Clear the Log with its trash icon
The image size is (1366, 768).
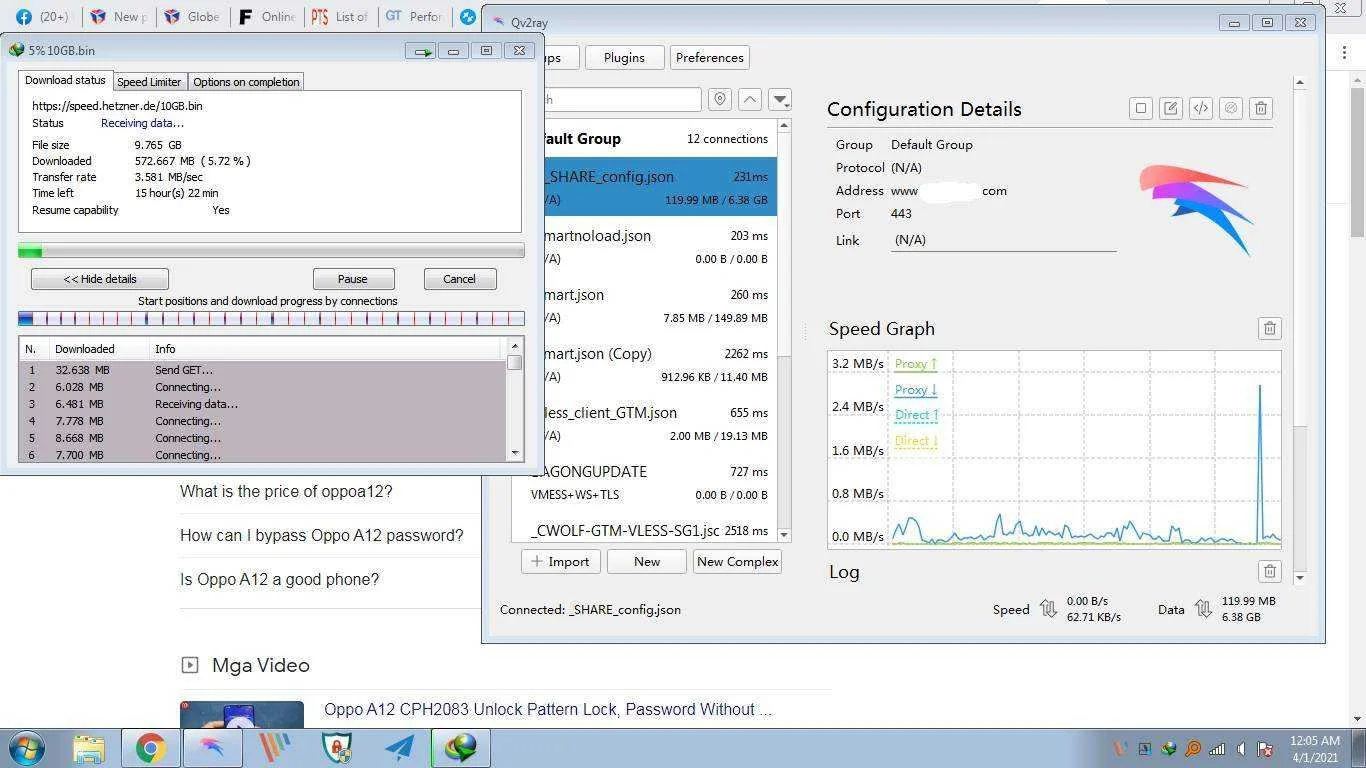[1269, 571]
